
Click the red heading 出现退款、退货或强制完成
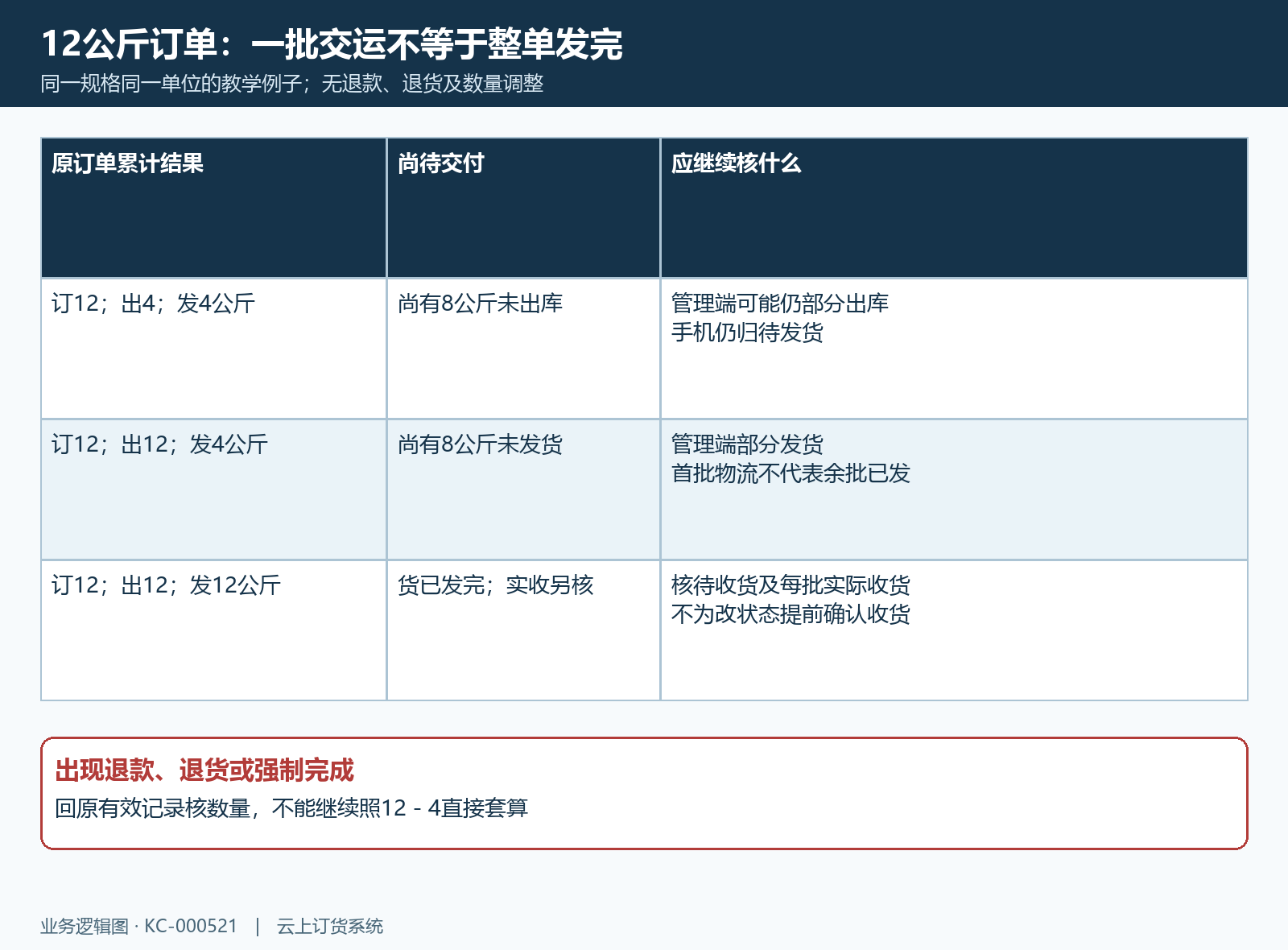204,770
